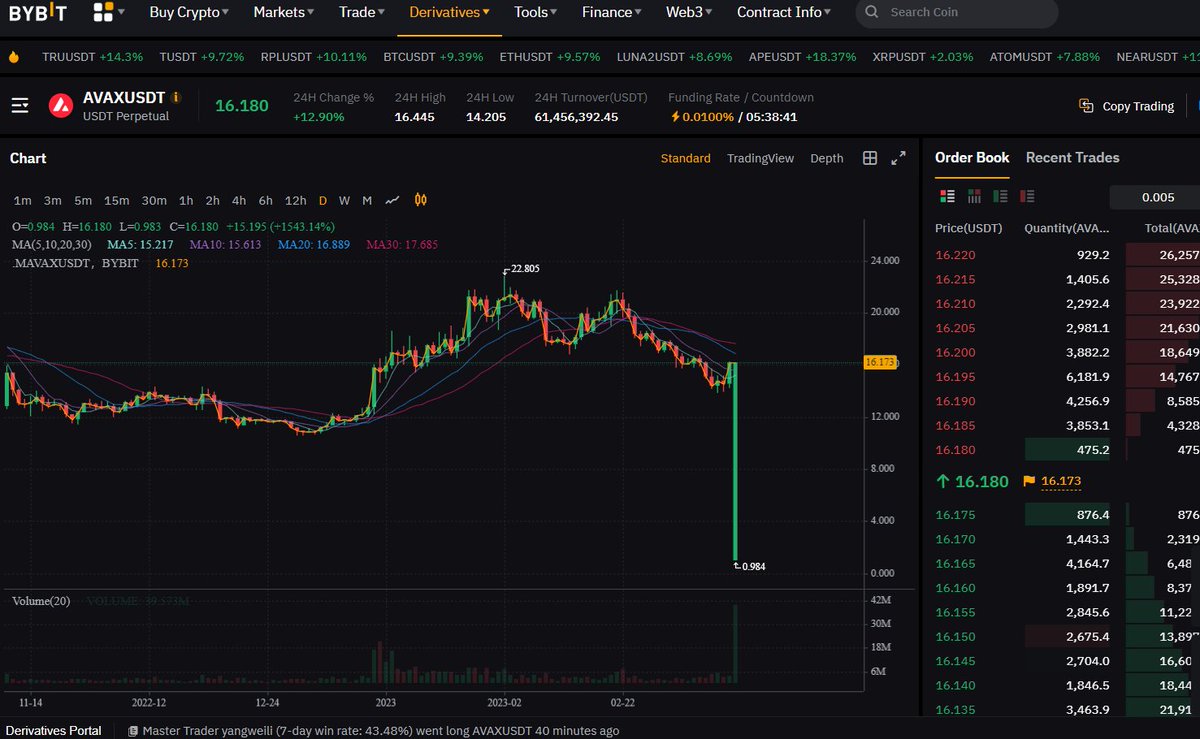Viewport: 1200px width, 739px height.
Task: Click bid price 16.175 in order book
Action: 955,515
